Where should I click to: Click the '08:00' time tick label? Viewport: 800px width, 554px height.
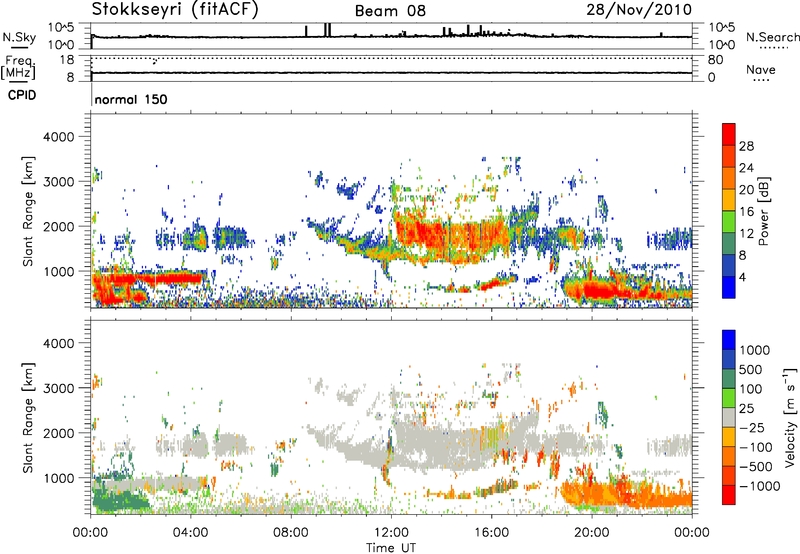[x=290, y=533]
